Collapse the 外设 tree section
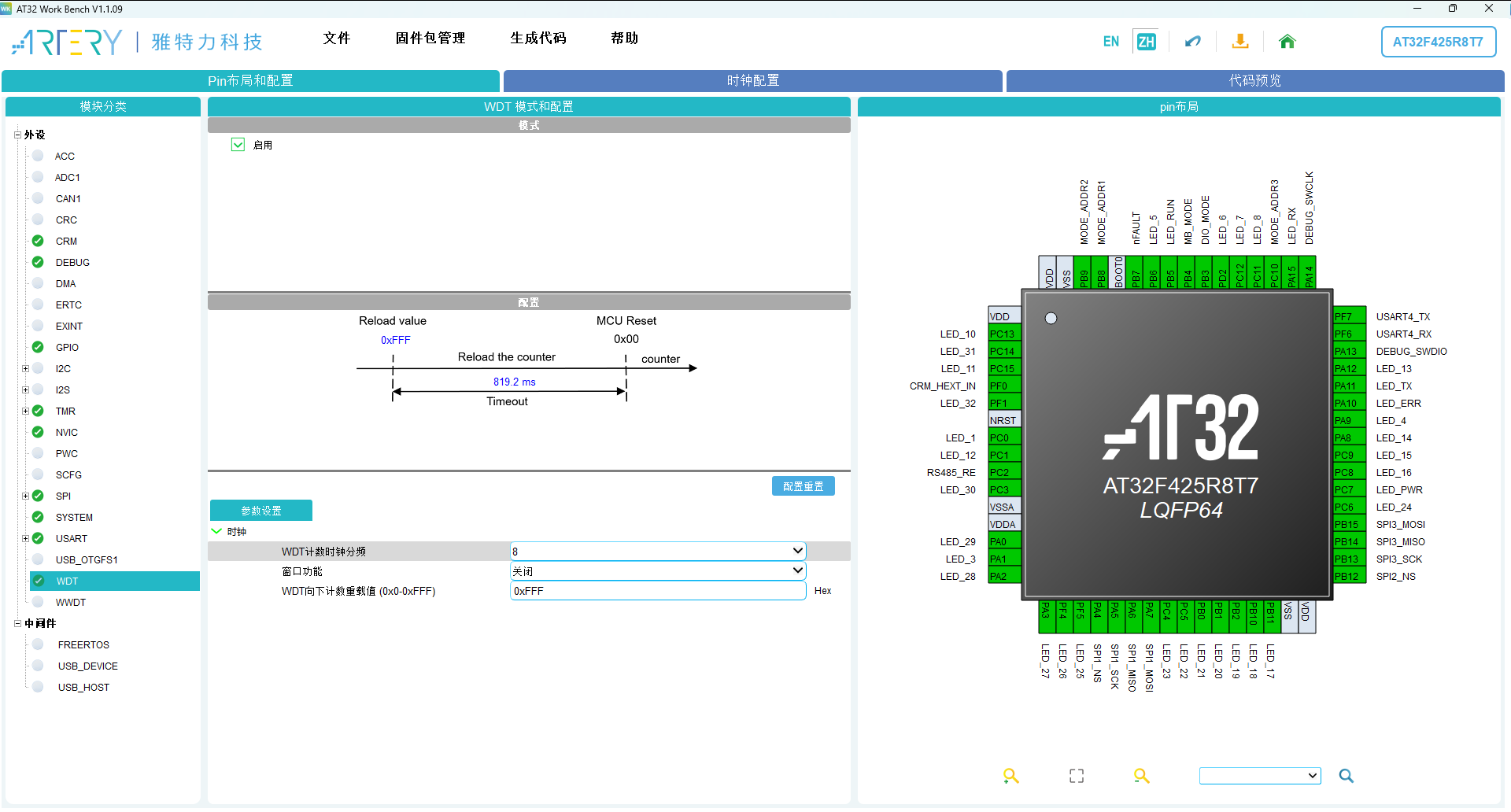Viewport: 1511px width, 812px height. pyautogui.click(x=18, y=135)
